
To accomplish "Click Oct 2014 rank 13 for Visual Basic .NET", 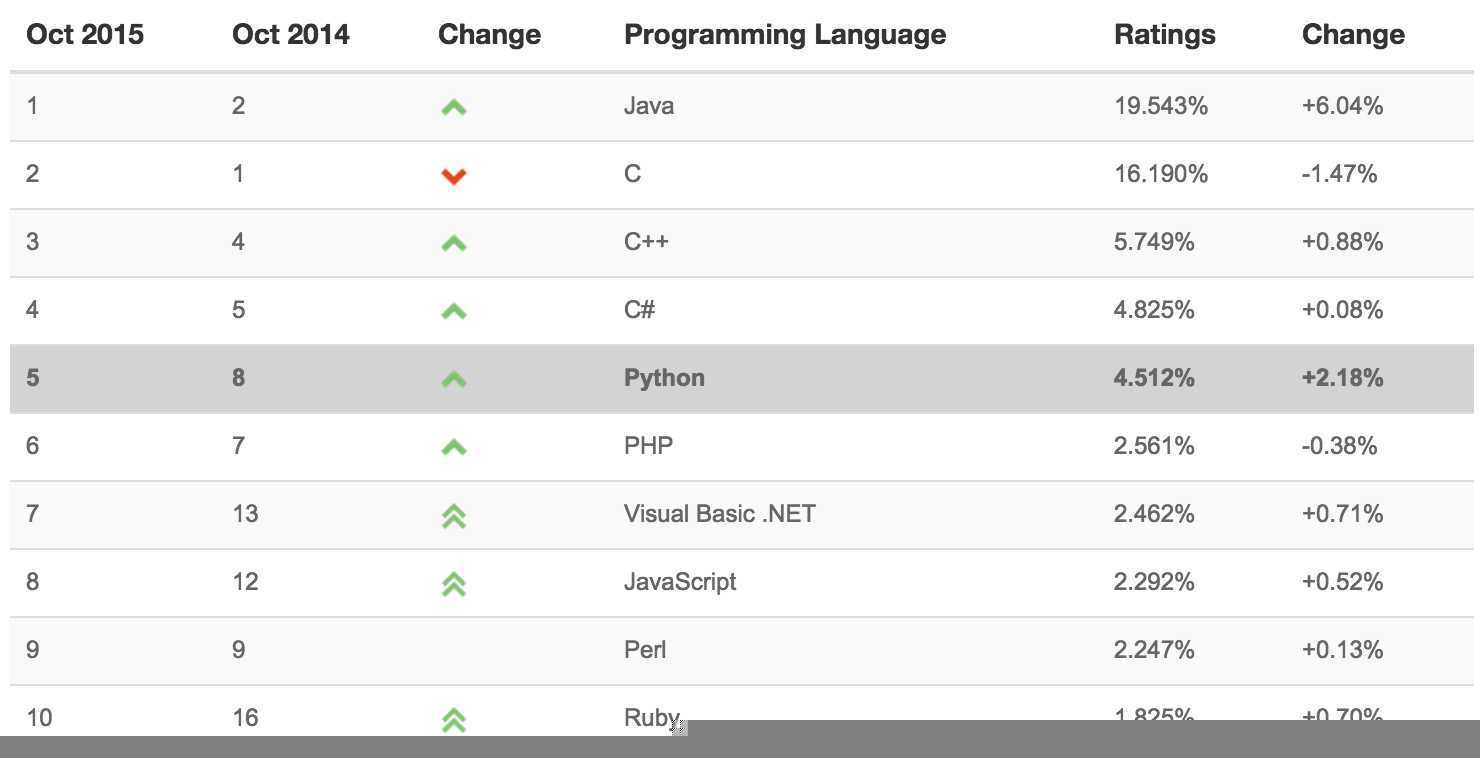I will (x=245, y=514).
